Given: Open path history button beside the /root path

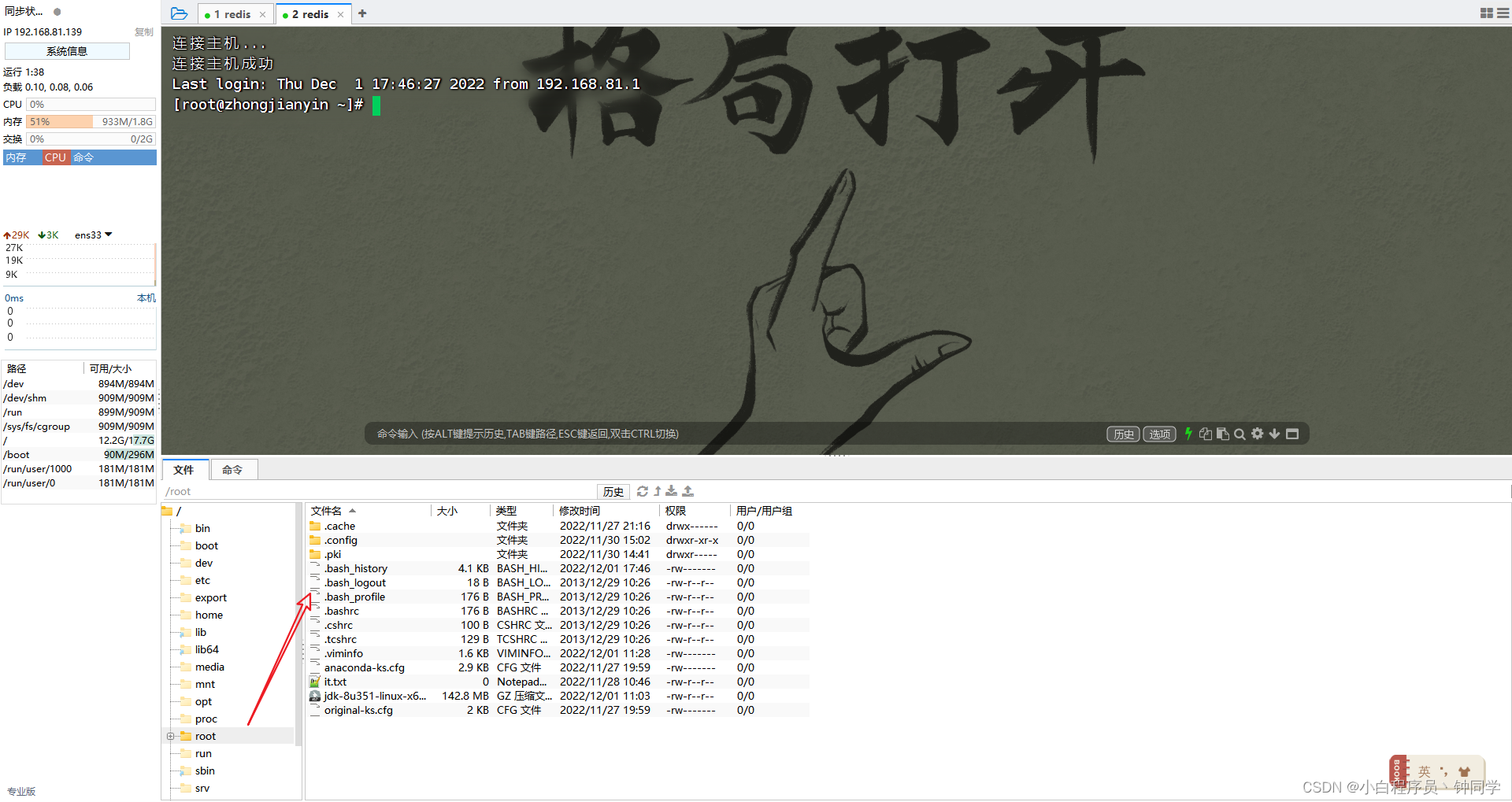Looking at the screenshot, I should 613,491.
